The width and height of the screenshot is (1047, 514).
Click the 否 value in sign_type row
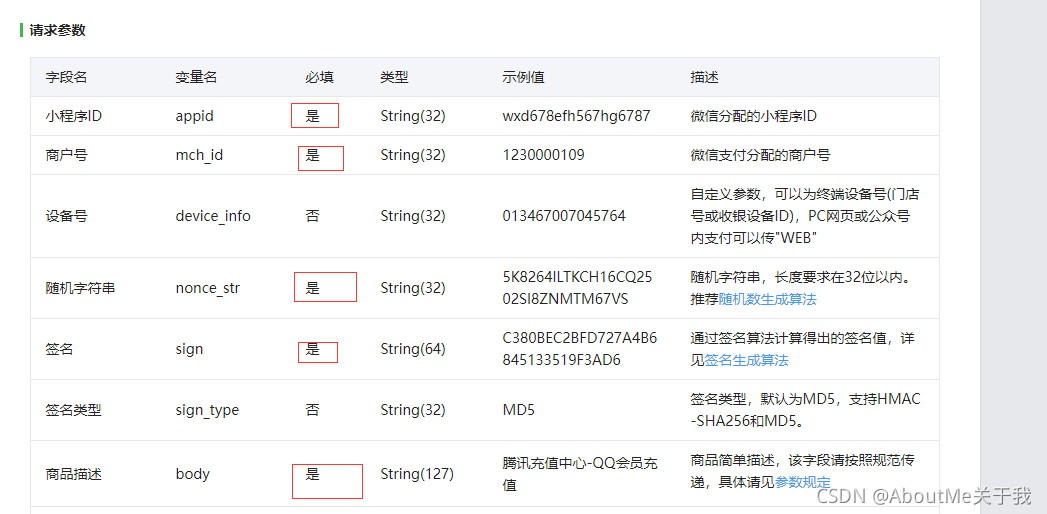[312, 410]
